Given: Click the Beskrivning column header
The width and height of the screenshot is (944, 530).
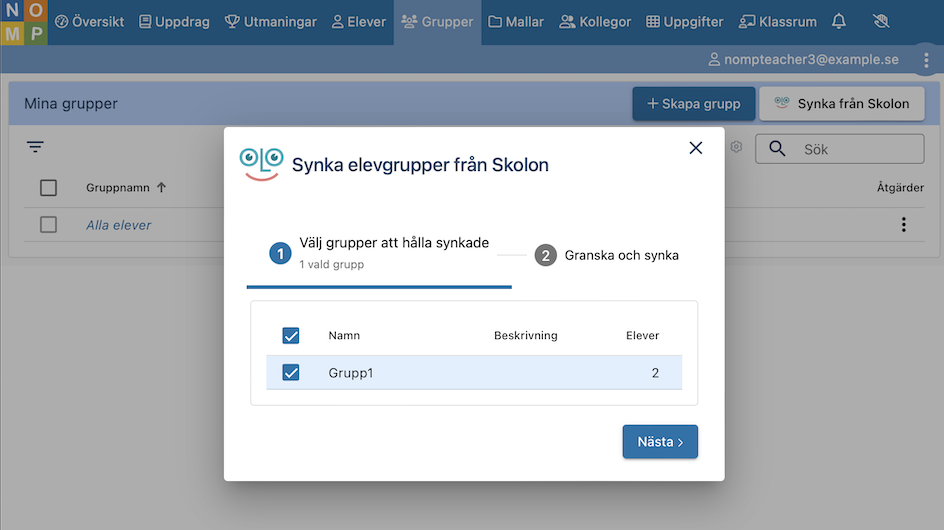Looking at the screenshot, I should tap(526, 335).
